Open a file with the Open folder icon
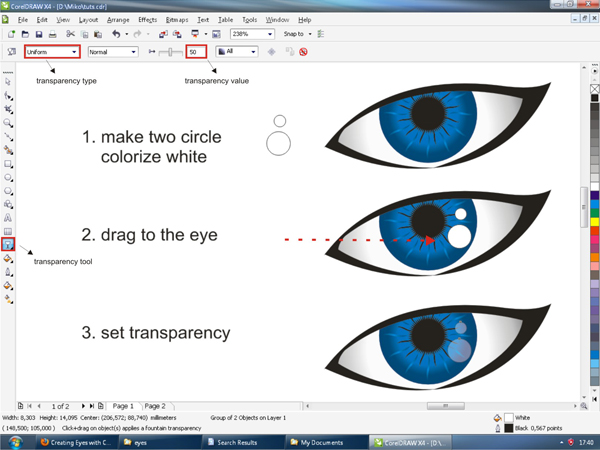The width and height of the screenshot is (600, 450). click(x=25, y=34)
